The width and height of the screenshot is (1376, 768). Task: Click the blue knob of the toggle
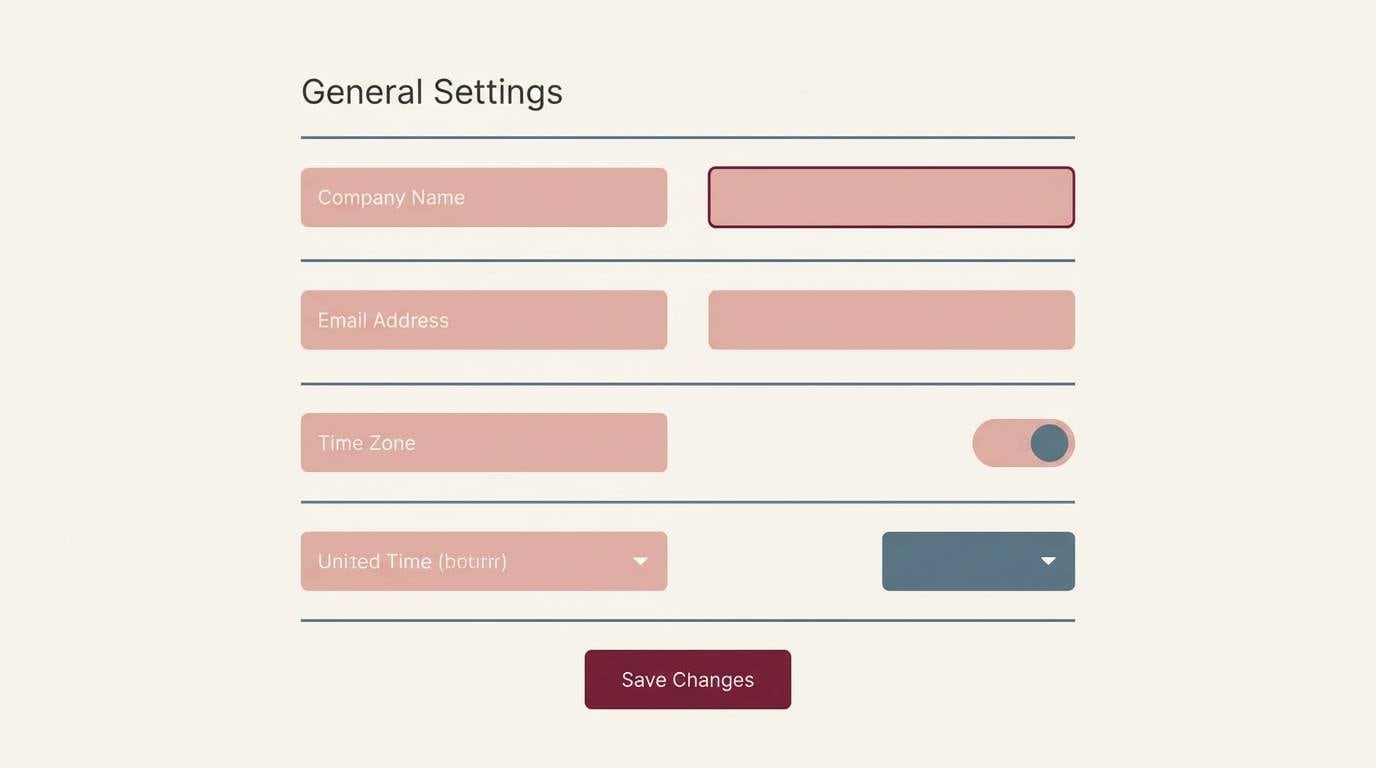pyautogui.click(x=1049, y=442)
